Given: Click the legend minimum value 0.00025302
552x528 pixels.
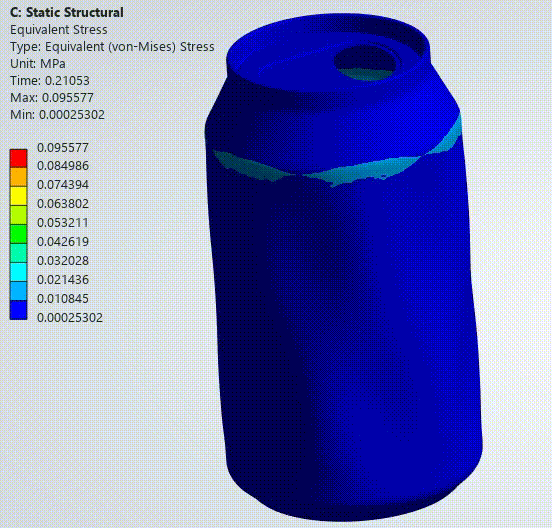Looking at the screenshot, I should (70, 318).
